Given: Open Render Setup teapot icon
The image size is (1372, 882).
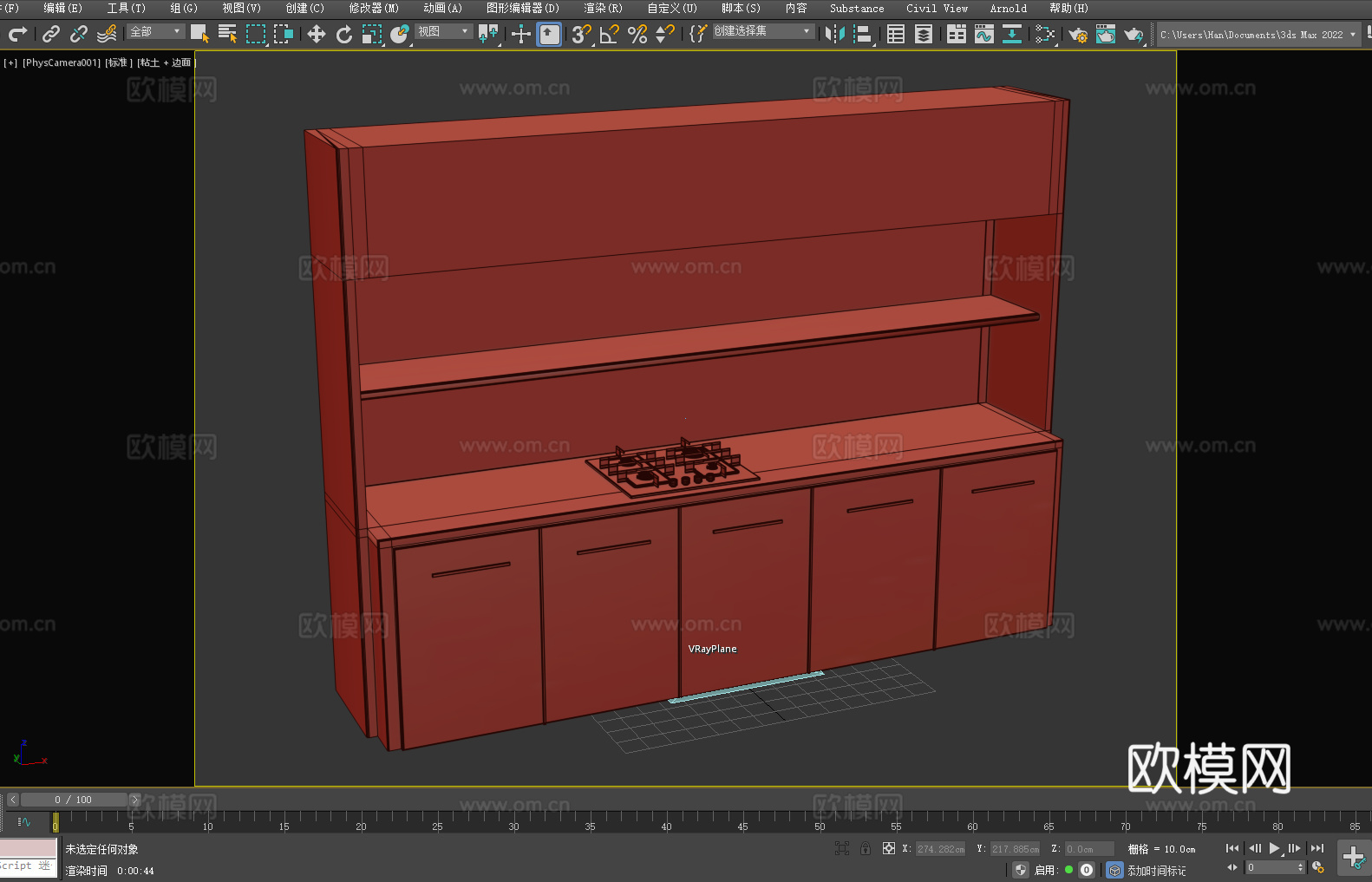Looking at the screenshot, I should pyautogui.click(x=1078, y=34).
